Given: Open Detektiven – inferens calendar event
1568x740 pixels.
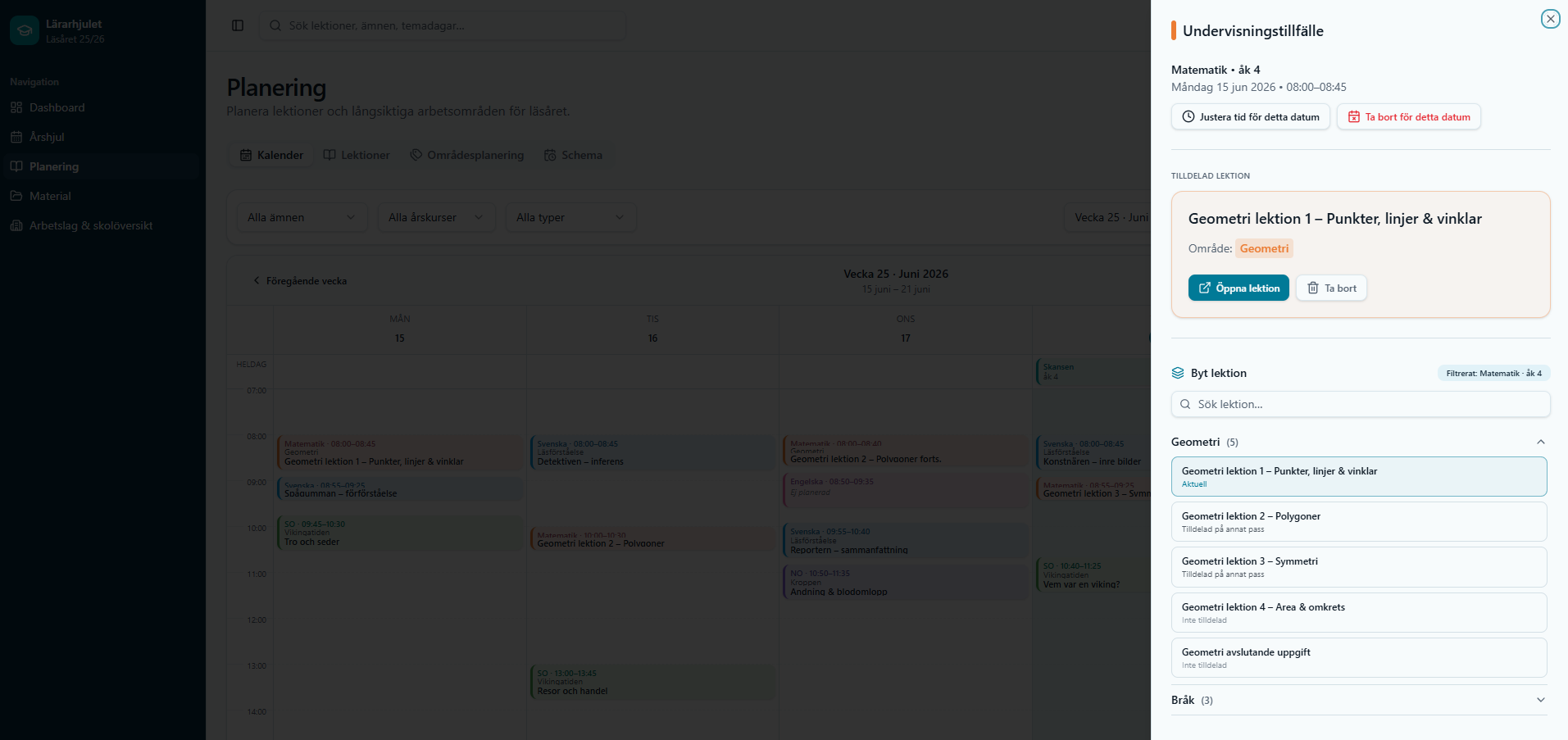Looking at the screenshot, I should click(x=652, y=452).
